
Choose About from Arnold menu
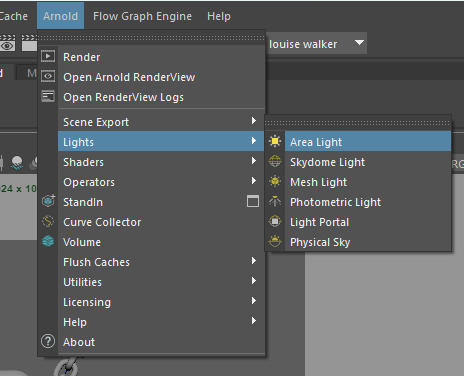click(x=161, y=342)
